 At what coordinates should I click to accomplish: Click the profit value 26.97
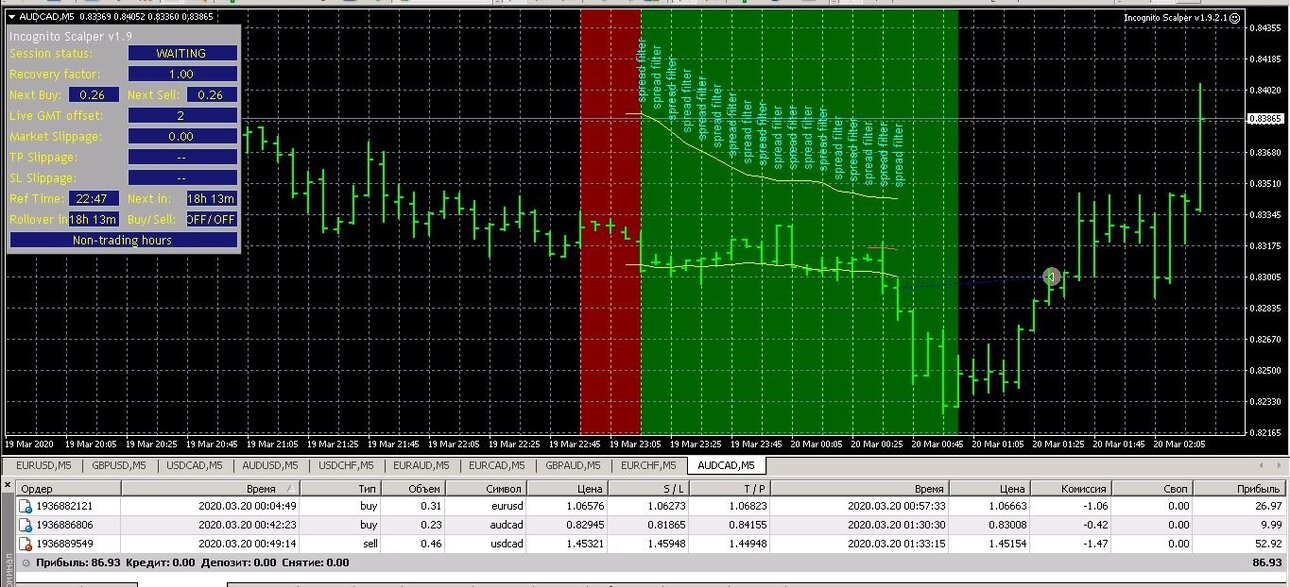coord(1268,506)
